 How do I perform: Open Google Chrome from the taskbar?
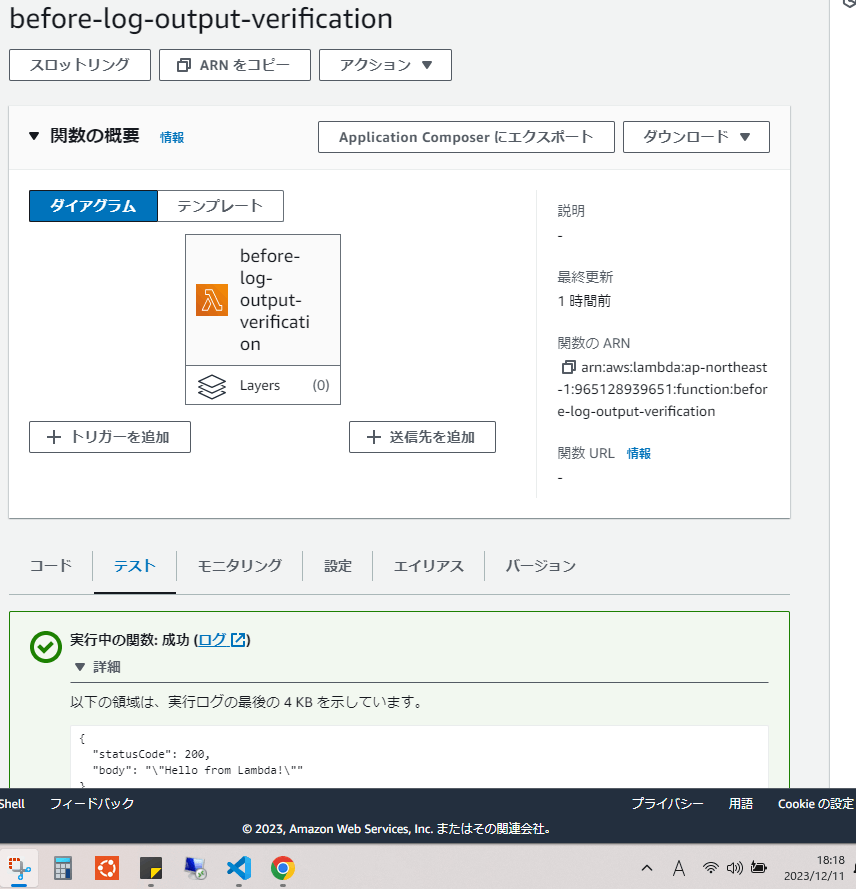coord(283,868)
